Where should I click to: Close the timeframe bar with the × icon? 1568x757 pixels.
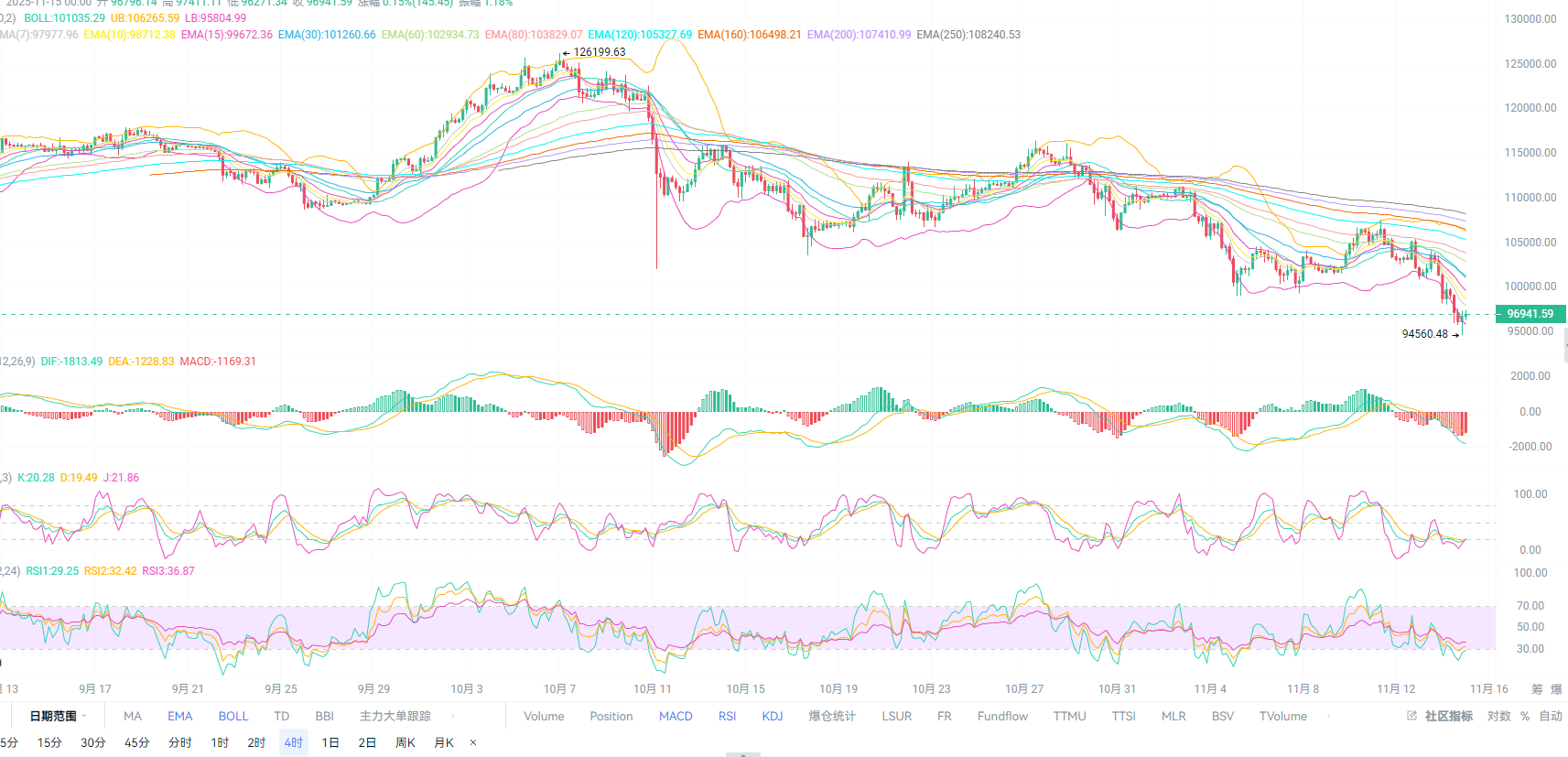(473, 742)
